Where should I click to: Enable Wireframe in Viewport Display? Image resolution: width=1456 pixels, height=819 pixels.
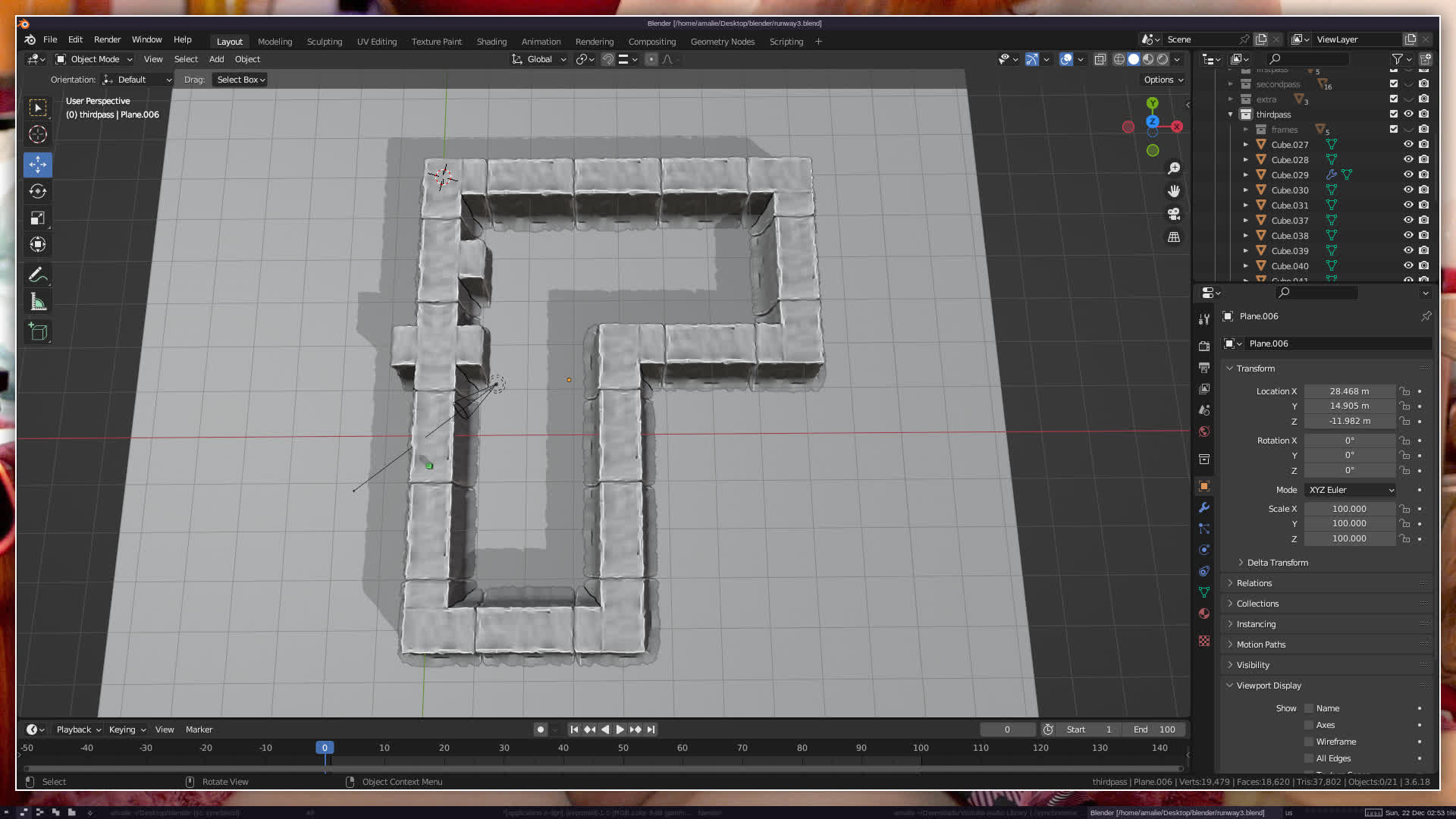point(1309,742)
